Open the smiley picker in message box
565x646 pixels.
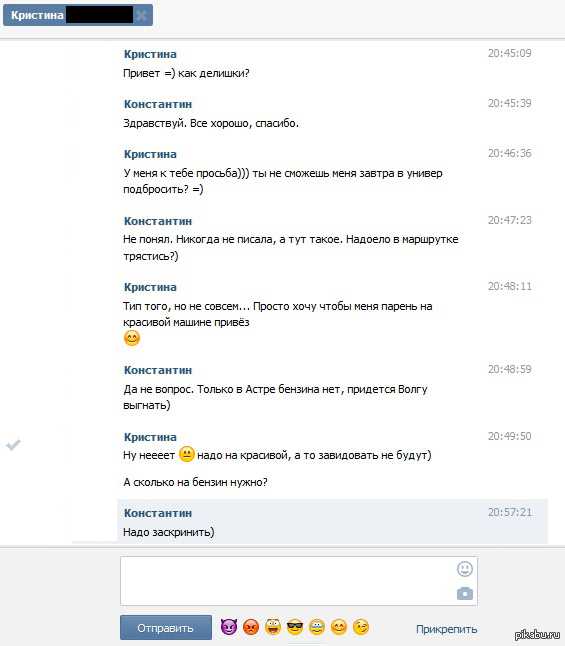click(x=464, y=569)
